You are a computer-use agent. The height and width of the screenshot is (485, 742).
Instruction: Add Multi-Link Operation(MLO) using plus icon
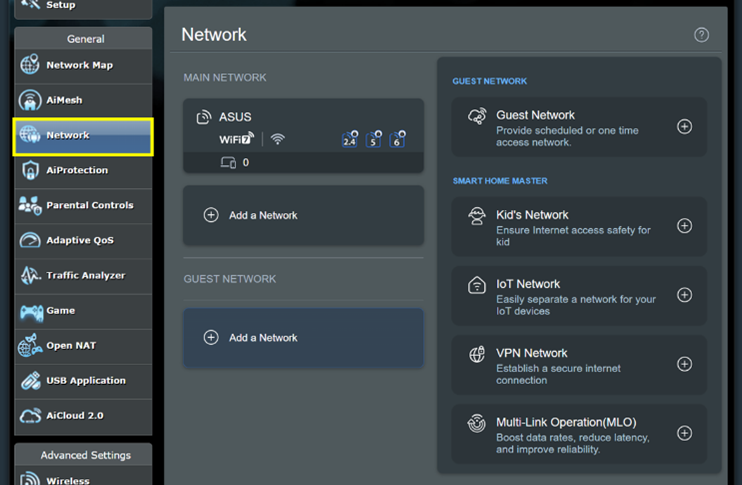[x=684, y=433]
